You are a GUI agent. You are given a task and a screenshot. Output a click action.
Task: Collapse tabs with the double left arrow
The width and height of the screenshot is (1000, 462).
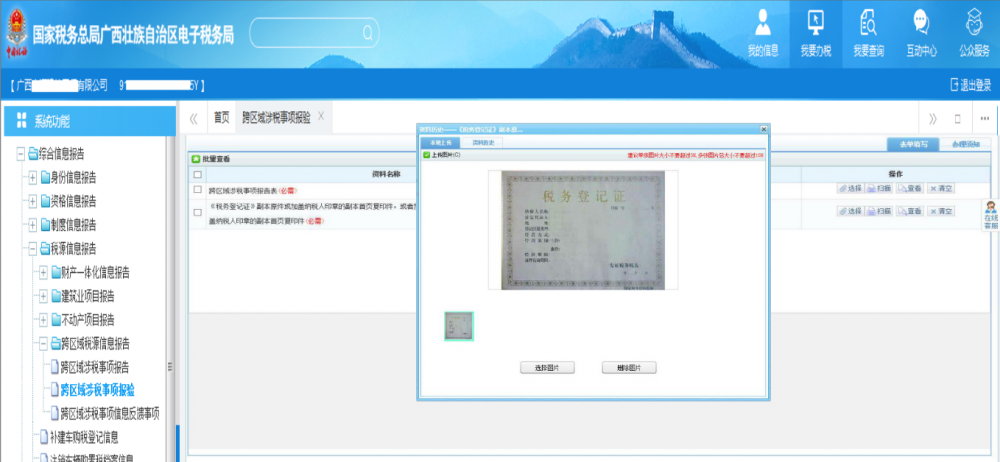tap(193, 118)
